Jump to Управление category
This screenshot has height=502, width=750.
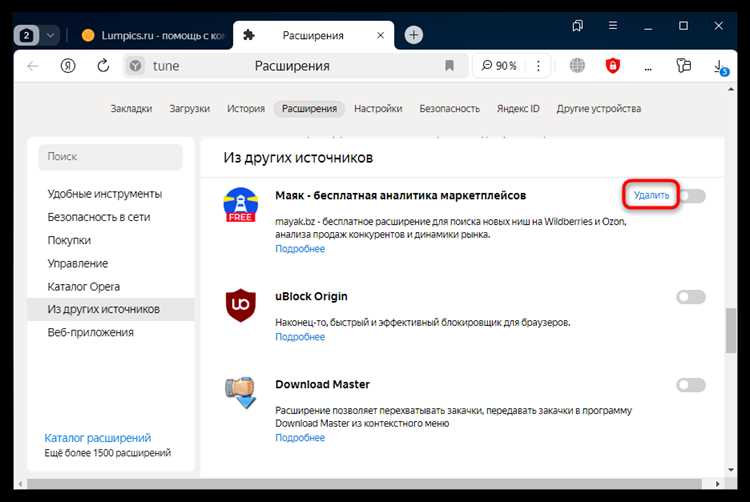click(x=77, y=263)
